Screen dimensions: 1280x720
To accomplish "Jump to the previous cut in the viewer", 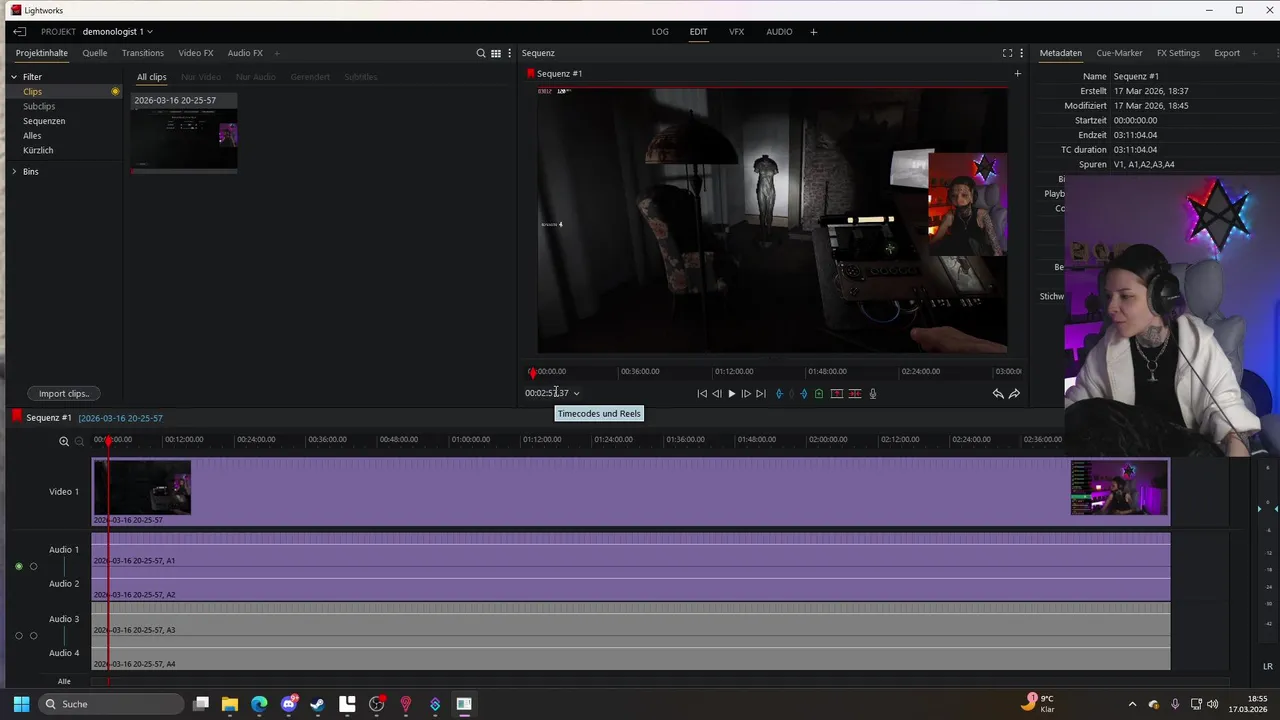I will coord(702,394).
